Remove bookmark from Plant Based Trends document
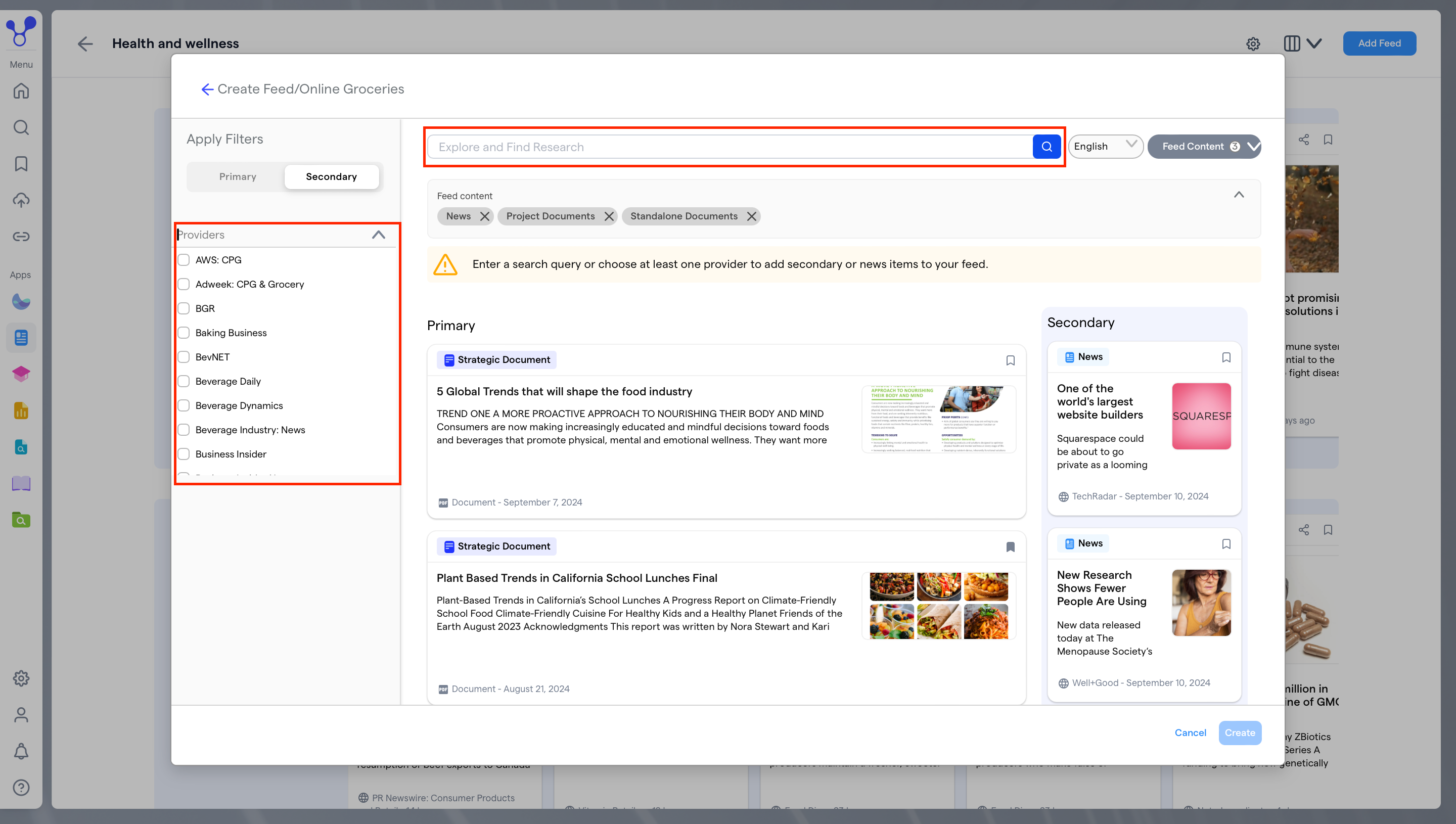Image resolution: width=1456 pixels, height=824 pixels. (x=1010, y=546)
